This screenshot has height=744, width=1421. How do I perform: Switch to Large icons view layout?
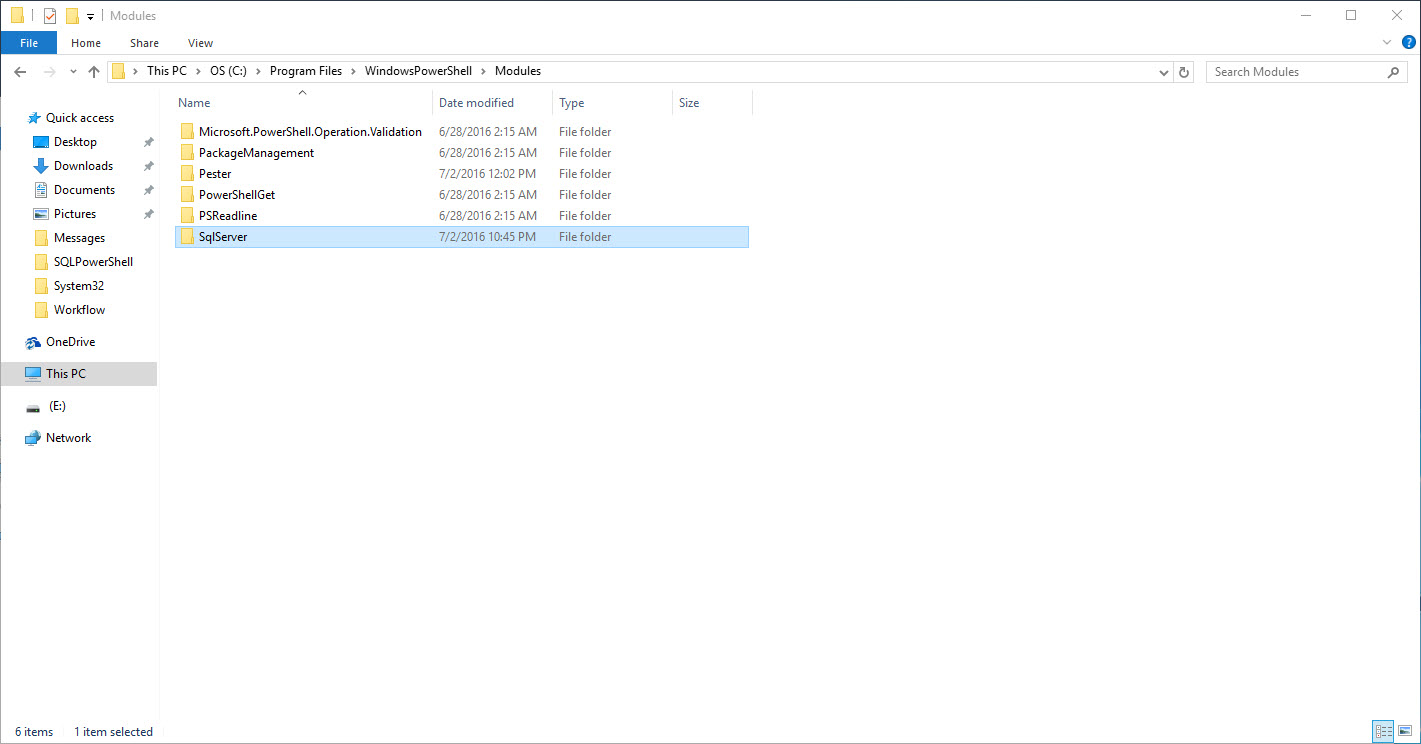pos(1404,731)
